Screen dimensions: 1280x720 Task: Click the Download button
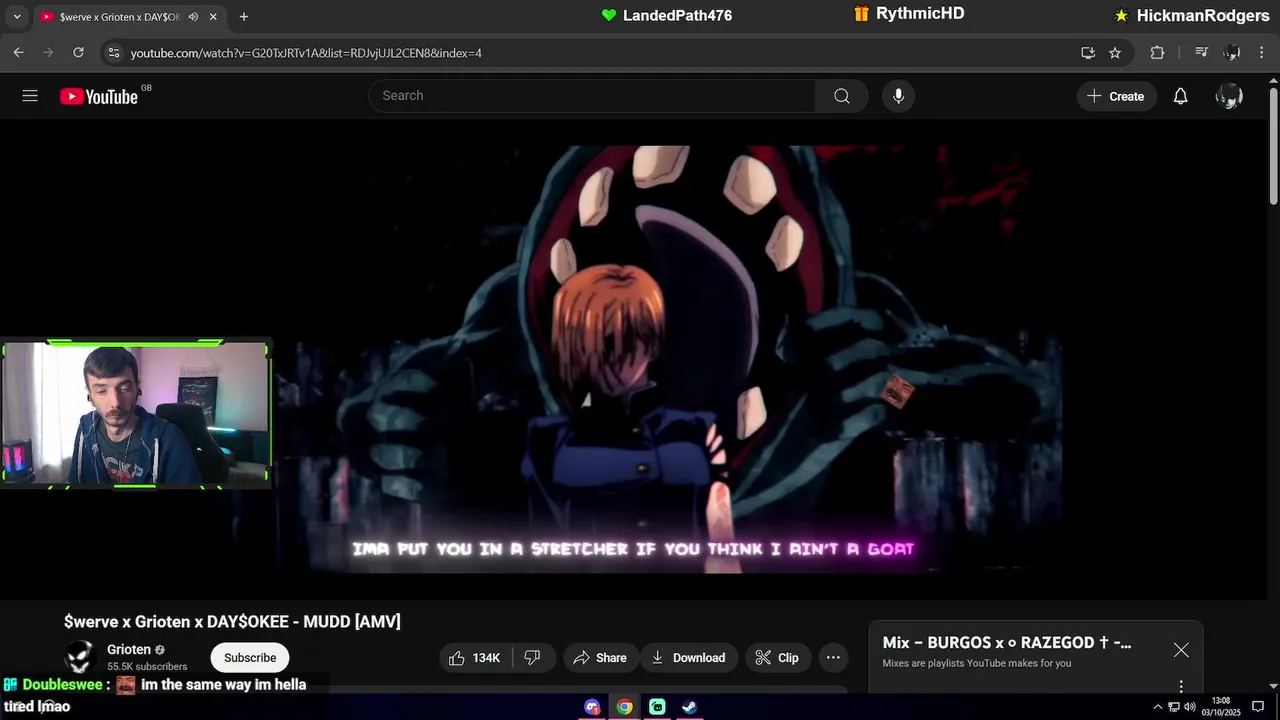pyautogui.click(x=689, y=657)
